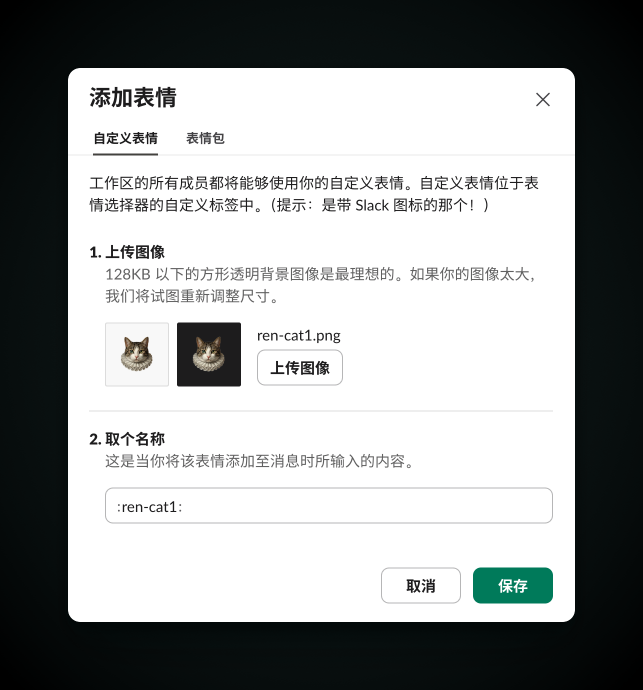Place cursor after ren-cat1 in the name box
This screenshot has width=643, height=690.
point(177,507)
